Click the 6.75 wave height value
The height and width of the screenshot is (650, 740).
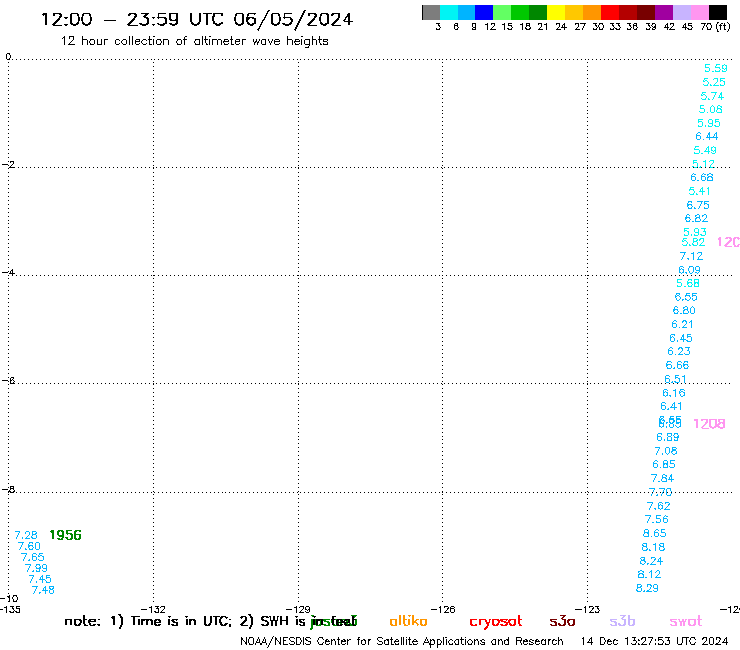[698, 205]
